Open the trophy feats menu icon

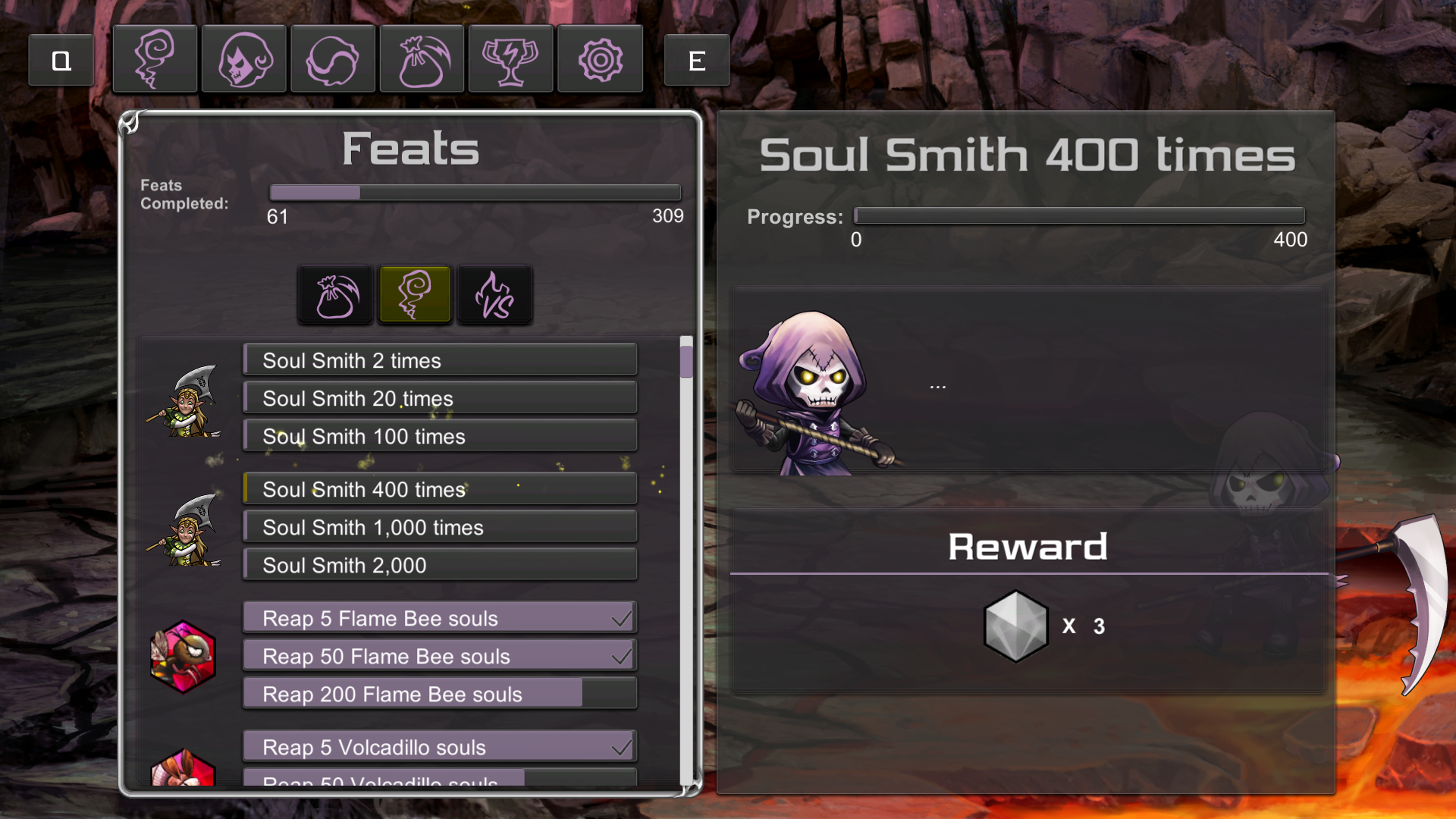(x=510, y=59)
